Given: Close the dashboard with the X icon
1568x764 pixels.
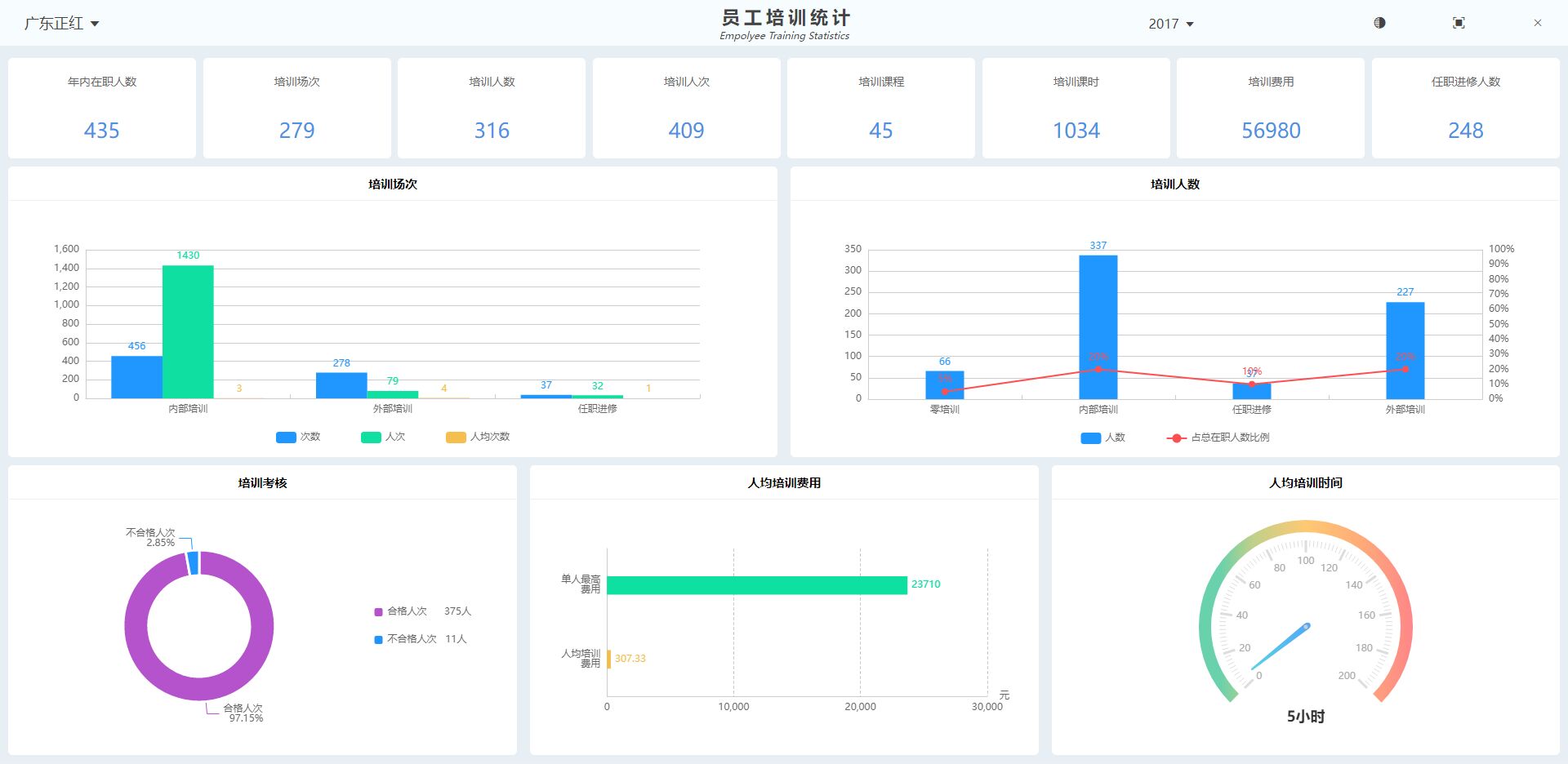Looking at the screenshot, I should coord(1537,23).
